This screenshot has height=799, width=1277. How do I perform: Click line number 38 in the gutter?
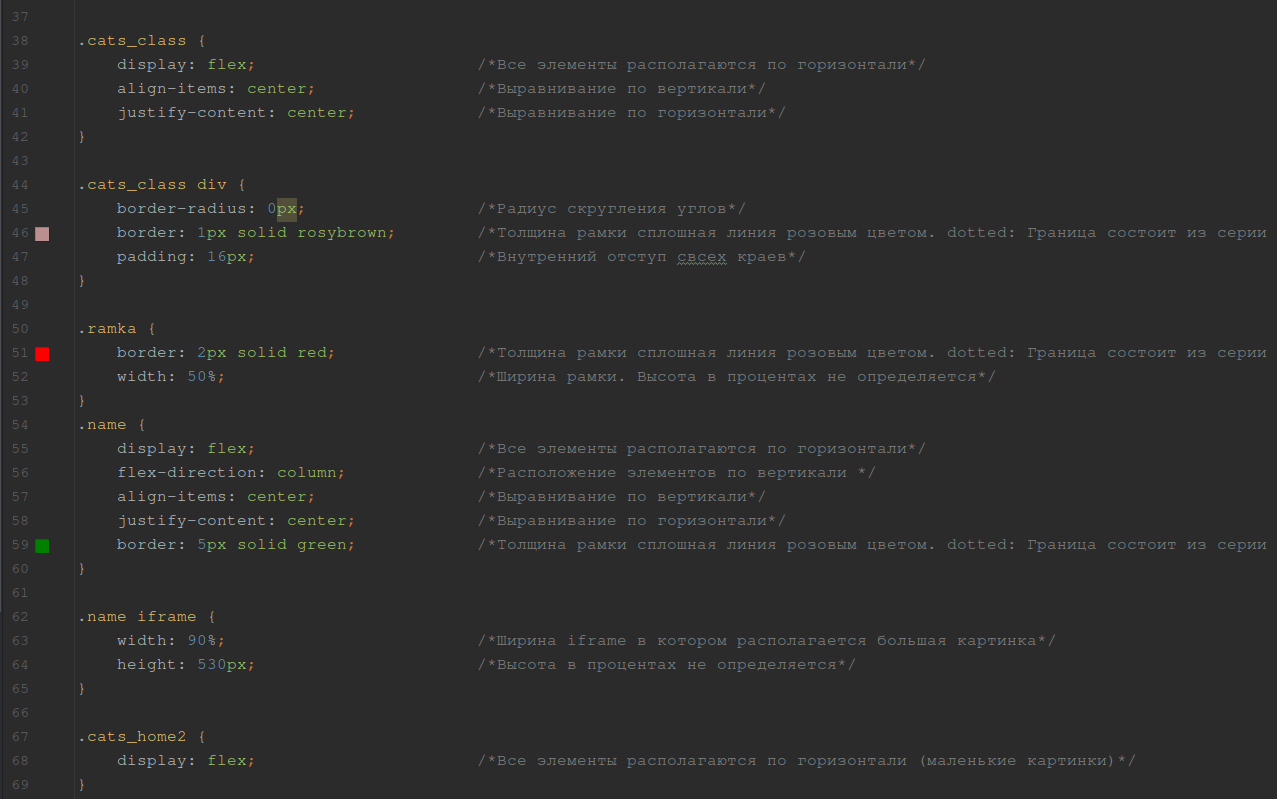[x=20, y=41]
